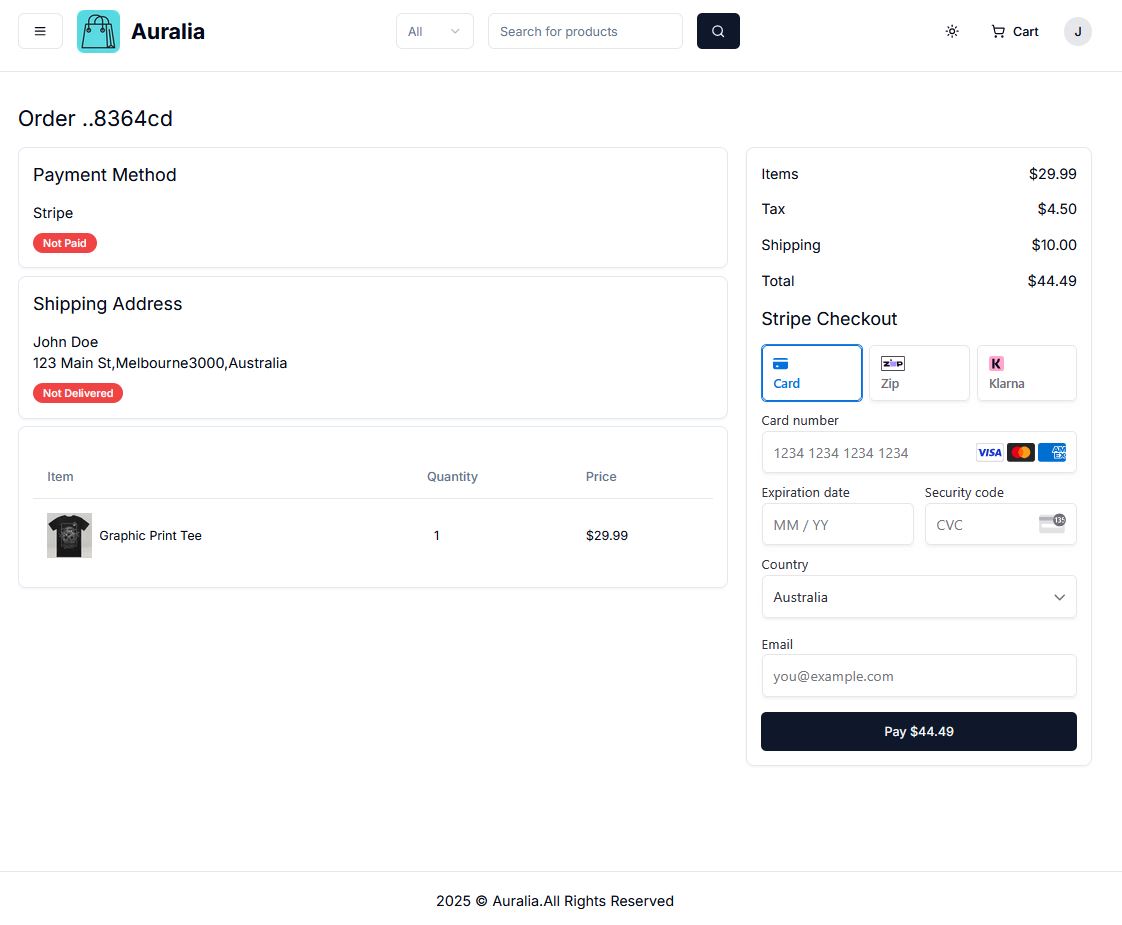Focus the MM / YY expiration field

(x=837, y=524)
